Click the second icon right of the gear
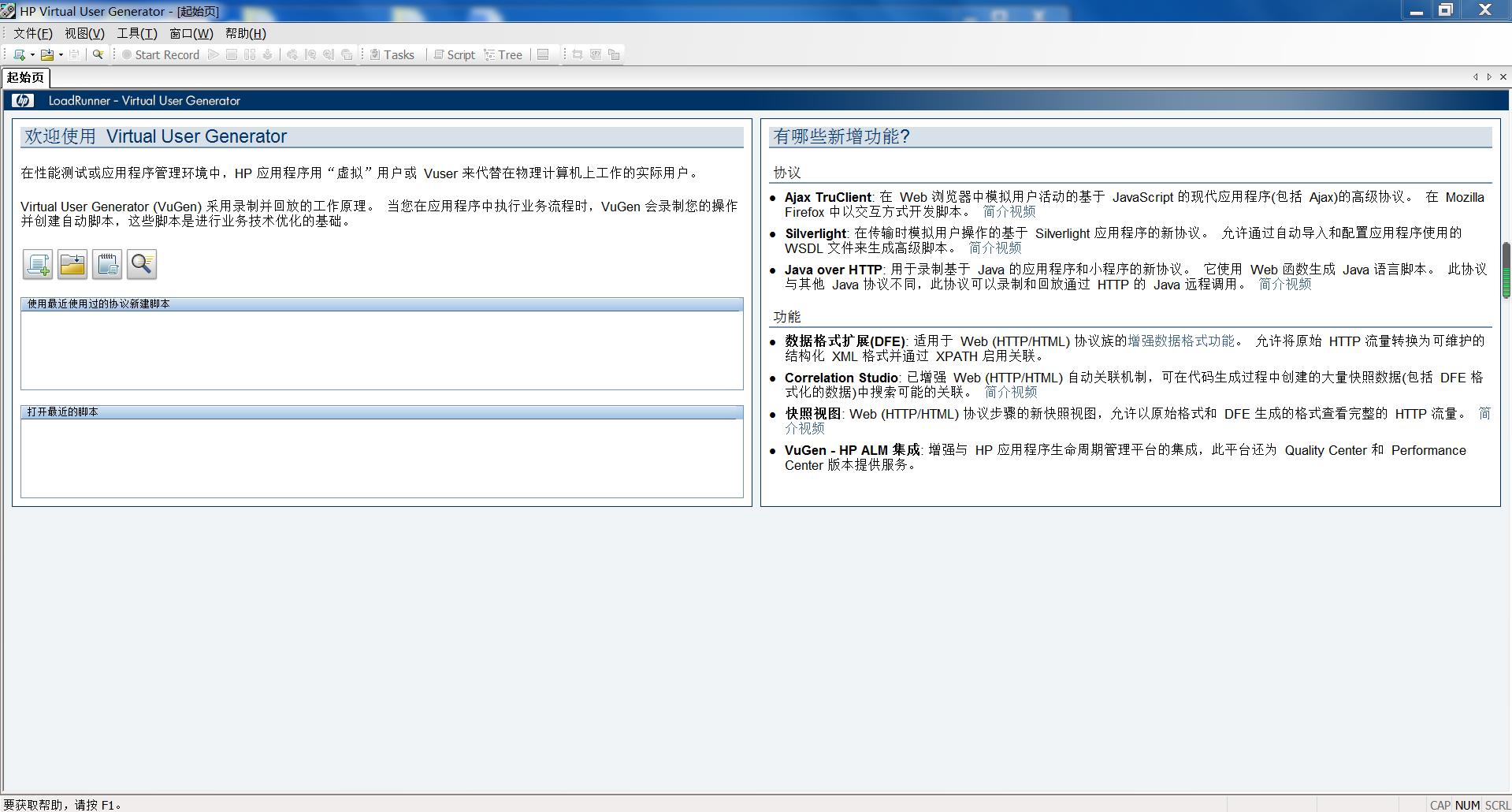Image resolution: width=1512 pixels, height=812 pixels. point(329,54)
